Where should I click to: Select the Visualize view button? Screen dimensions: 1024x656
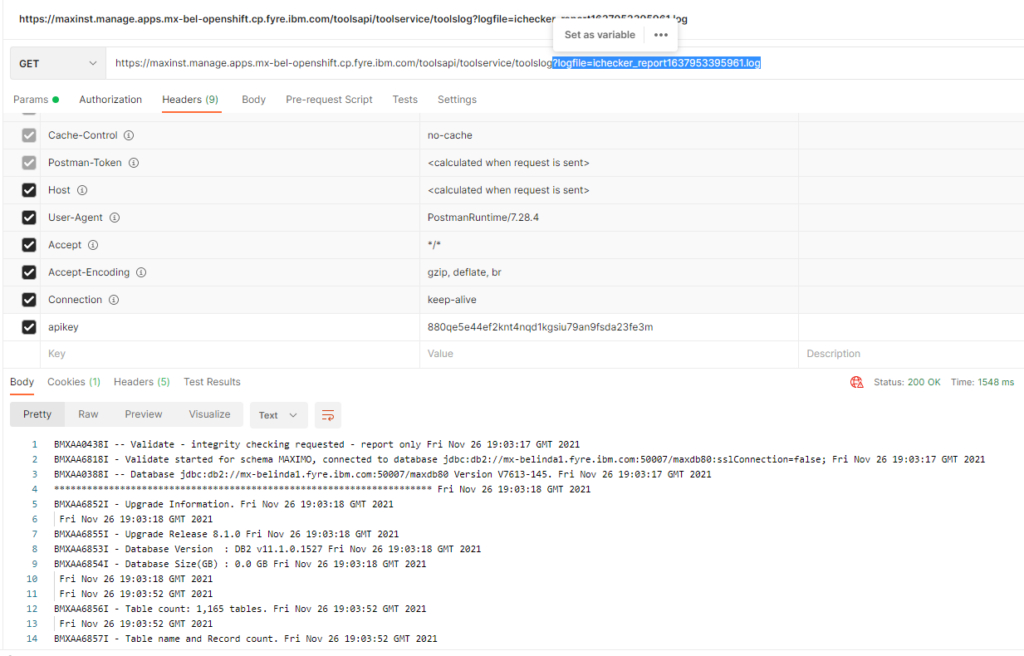[x=210, y=414]
